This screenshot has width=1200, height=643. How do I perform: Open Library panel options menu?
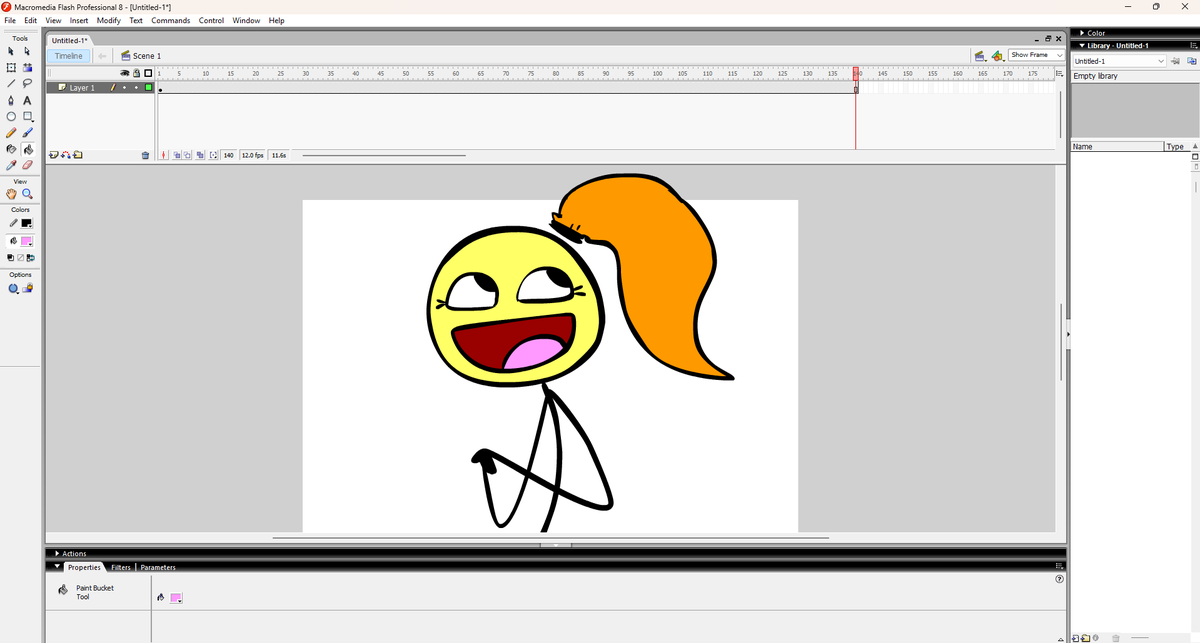1192,45
